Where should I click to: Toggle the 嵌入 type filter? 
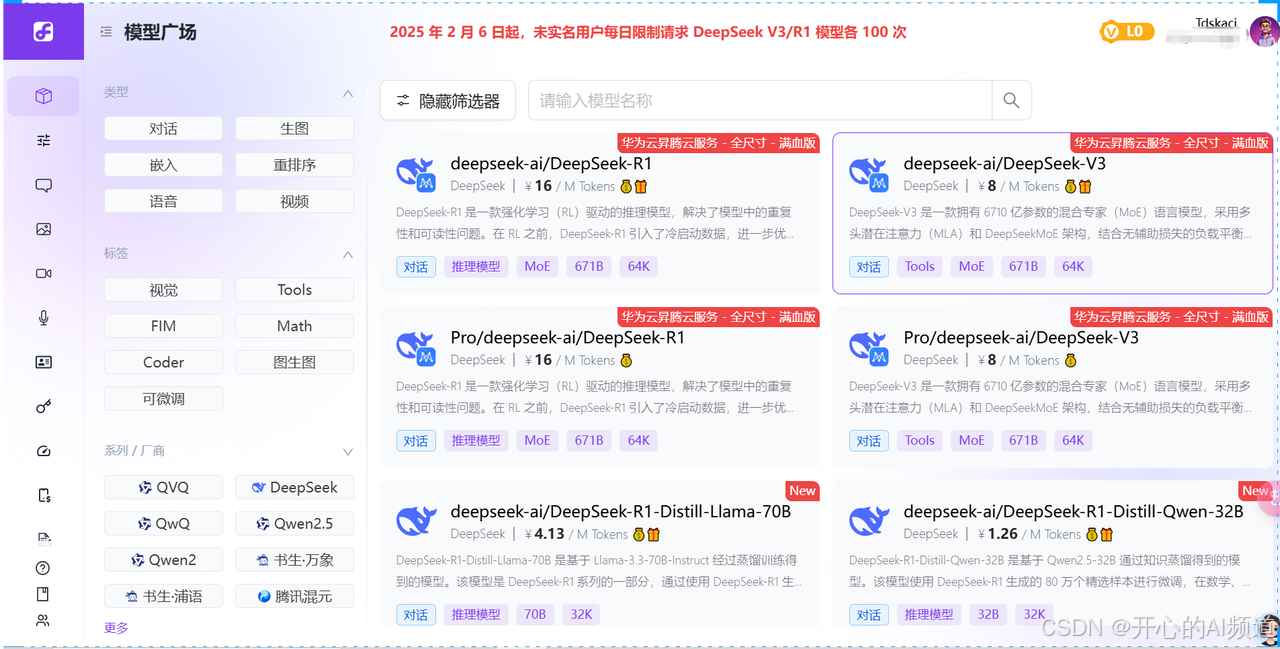163,165
